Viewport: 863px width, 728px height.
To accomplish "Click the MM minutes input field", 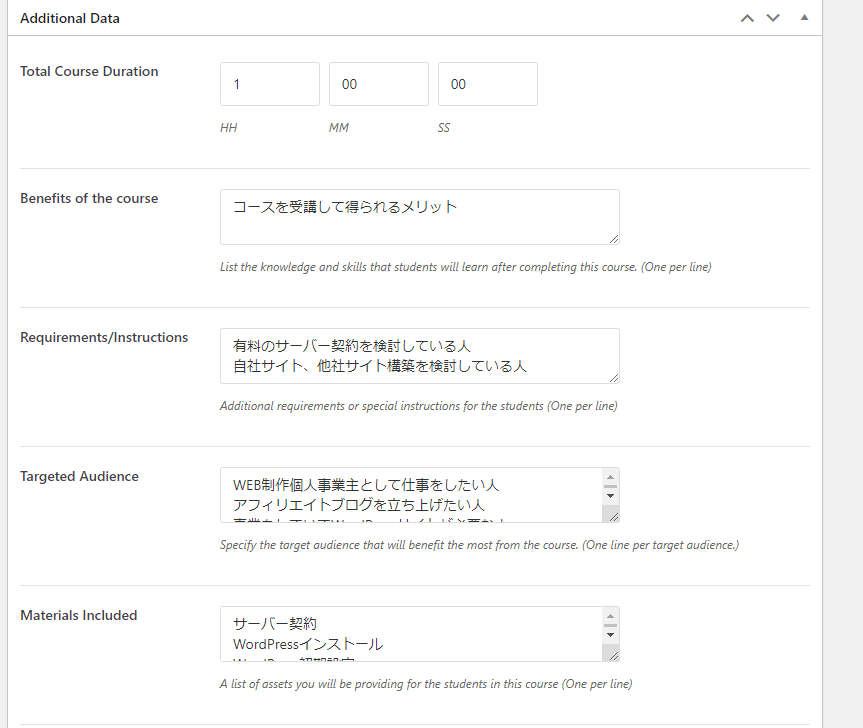I will point(378,84).
